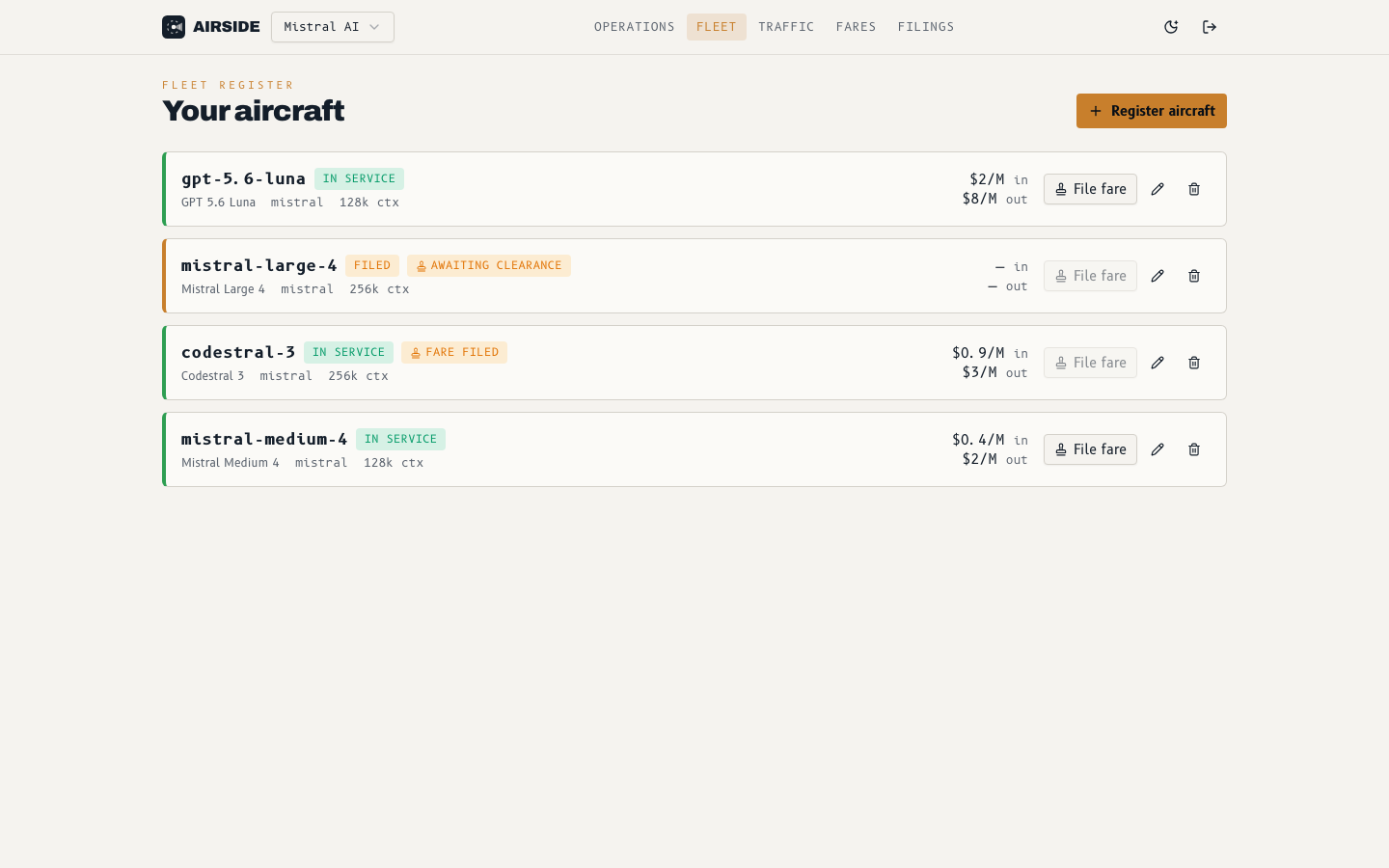The image size is (1389, 868).
Task: Click the FARE FILED badge on codestral-3
Action: [x=454, y=352]
